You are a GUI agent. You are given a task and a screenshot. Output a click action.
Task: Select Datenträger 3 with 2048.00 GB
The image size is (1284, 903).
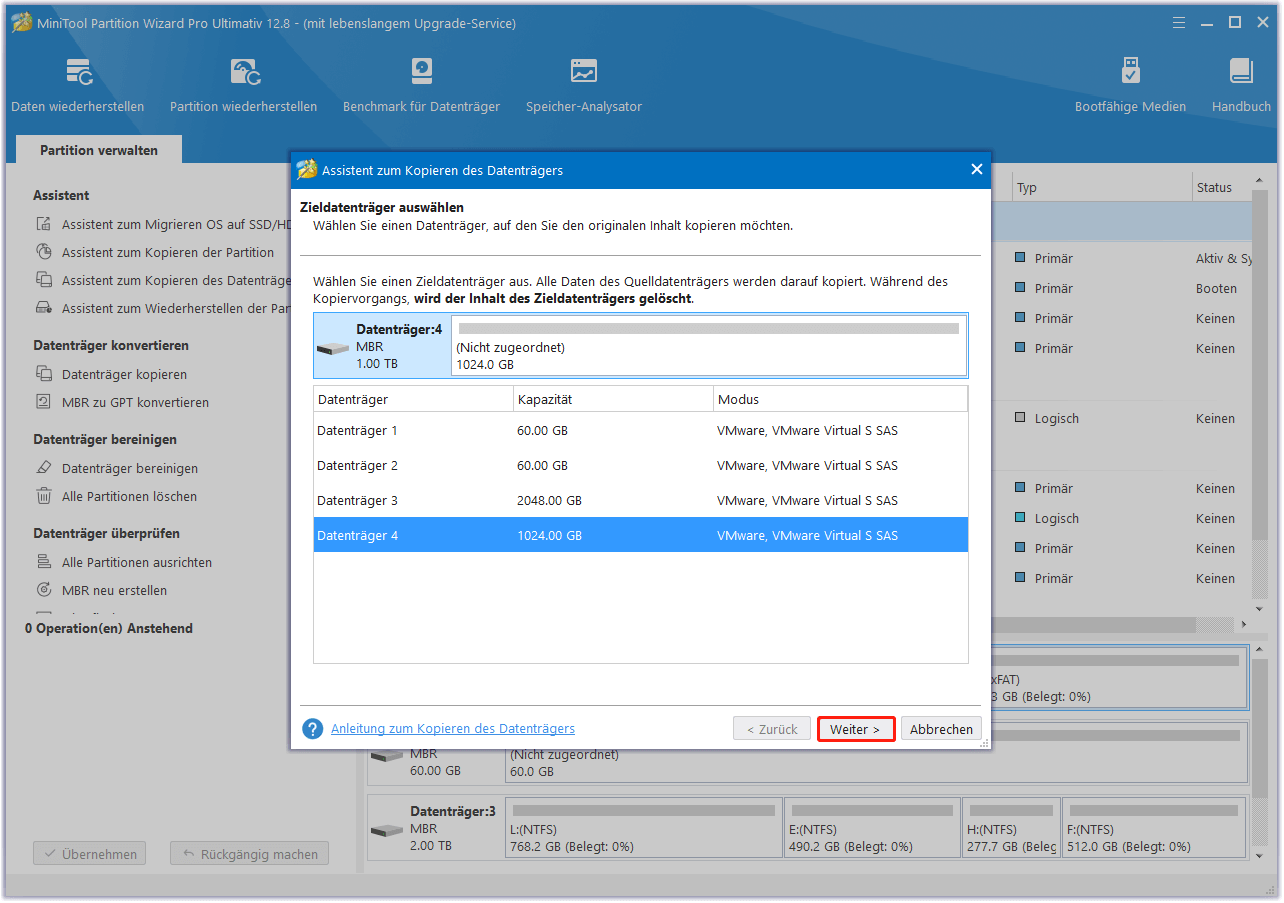click(x=641, y=500)
